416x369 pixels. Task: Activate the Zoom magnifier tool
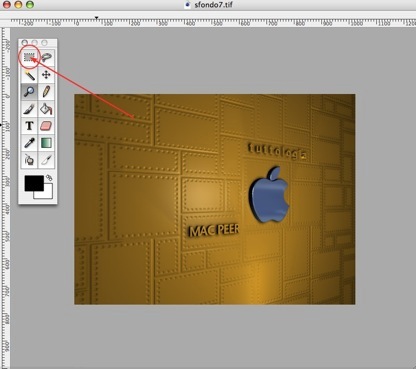tap(29, 91)
